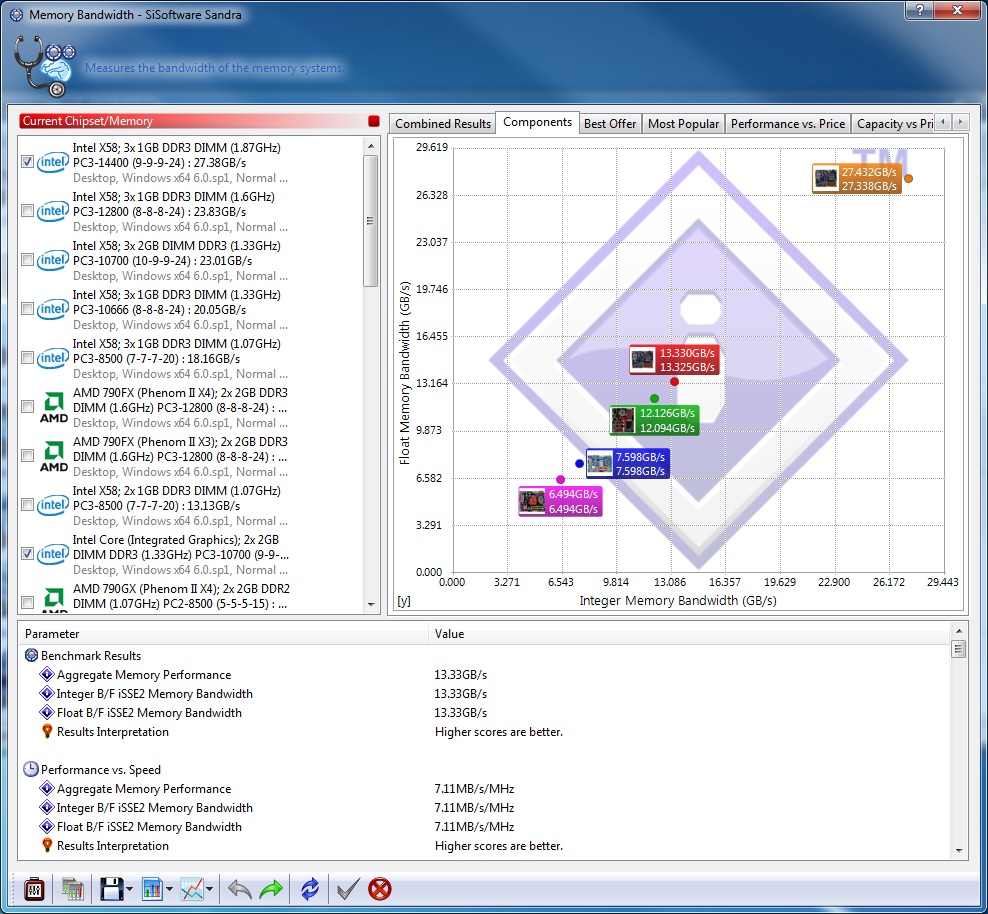Click the AMD logo of Phenom II X4 790FX
The height and width of the screenshot is (914, 988).
tap(54, 408)
